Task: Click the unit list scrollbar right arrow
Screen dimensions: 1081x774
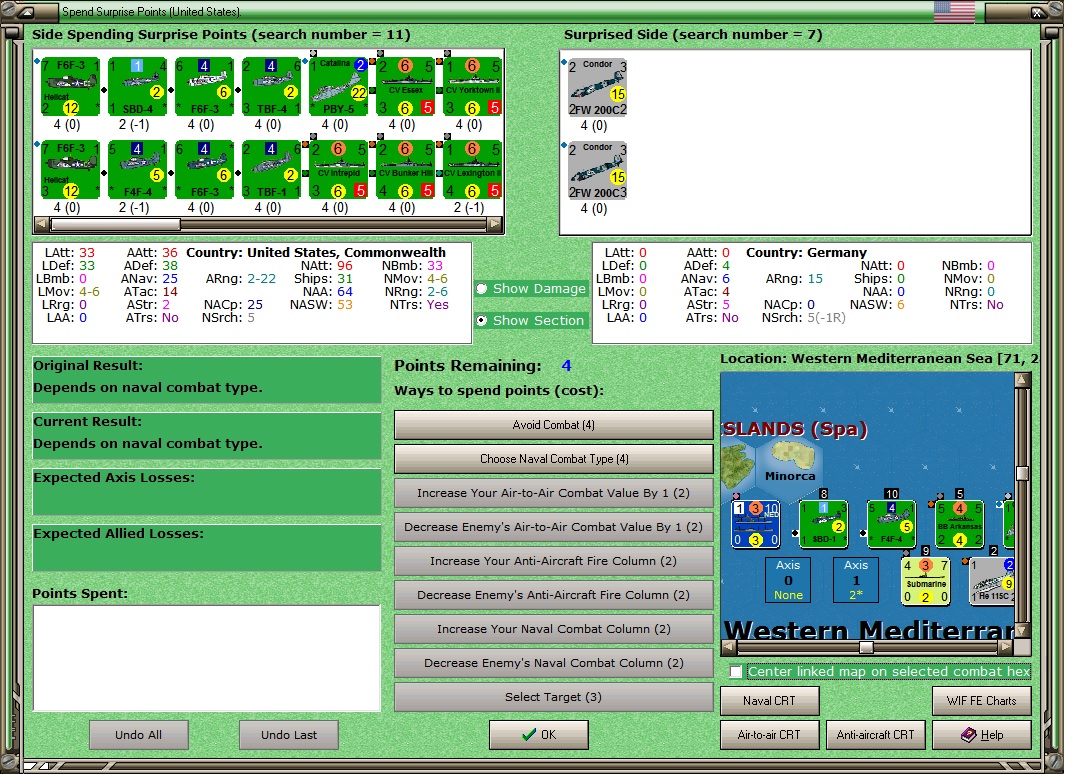Action: 495,224
